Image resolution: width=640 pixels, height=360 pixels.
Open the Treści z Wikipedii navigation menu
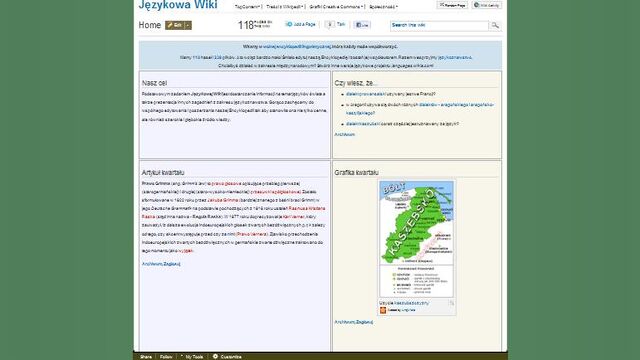285,7
